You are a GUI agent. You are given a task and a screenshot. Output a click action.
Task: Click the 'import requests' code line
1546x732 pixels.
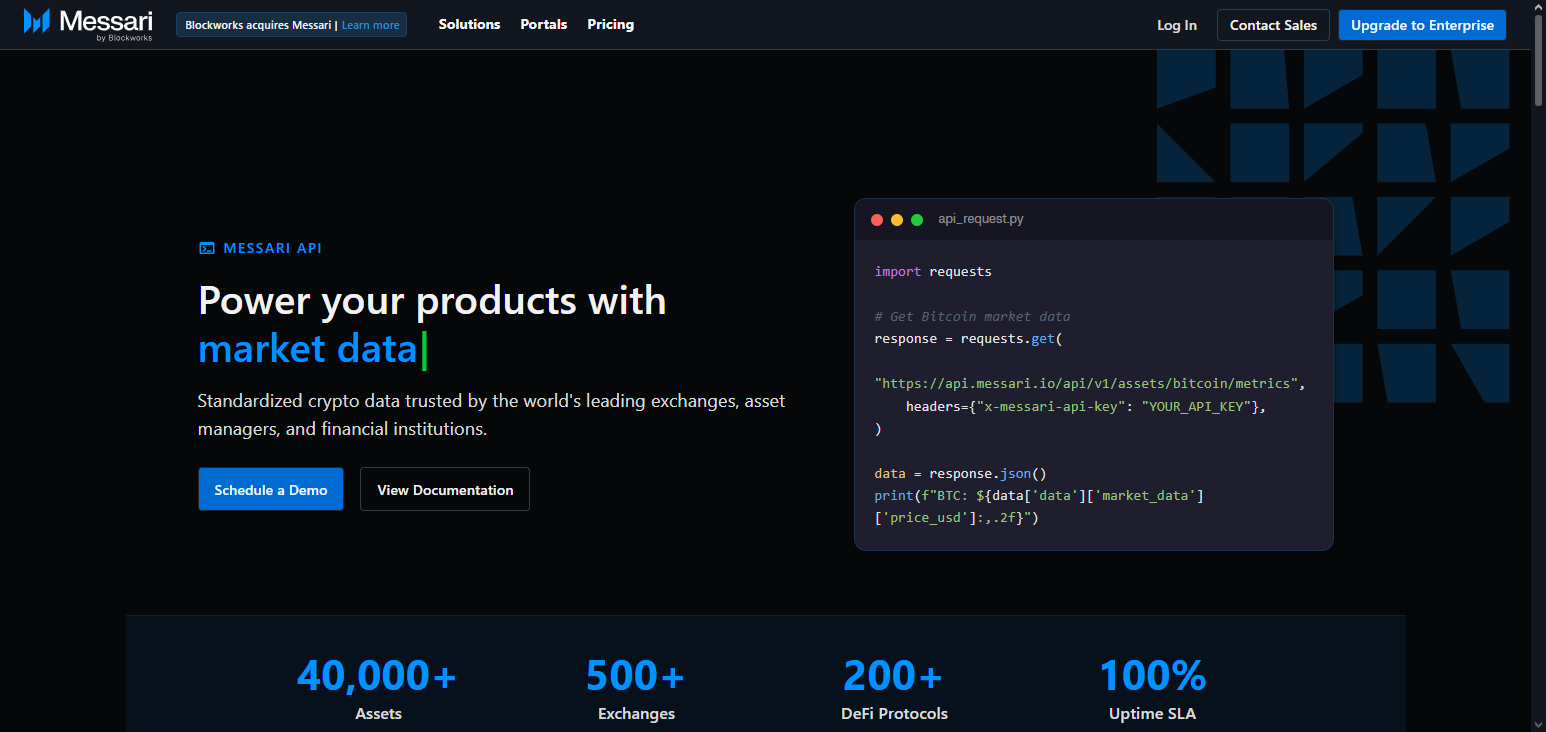coord(933,271)
